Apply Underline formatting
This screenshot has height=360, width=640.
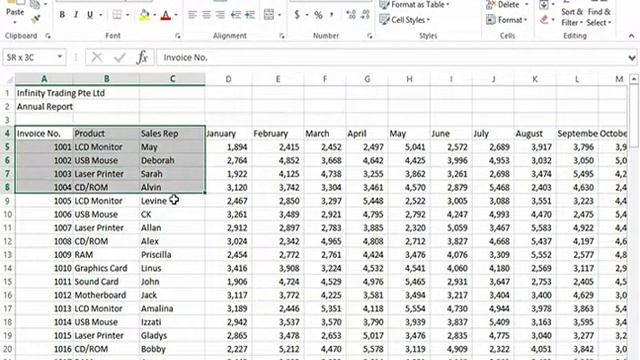[x=90, y=15]
